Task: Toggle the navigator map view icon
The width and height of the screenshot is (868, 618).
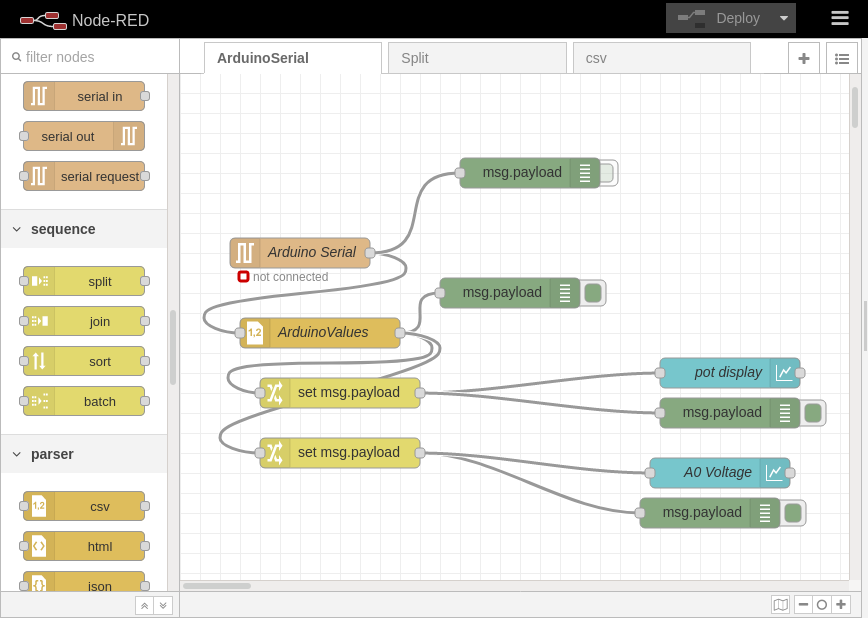Action: 780,604
